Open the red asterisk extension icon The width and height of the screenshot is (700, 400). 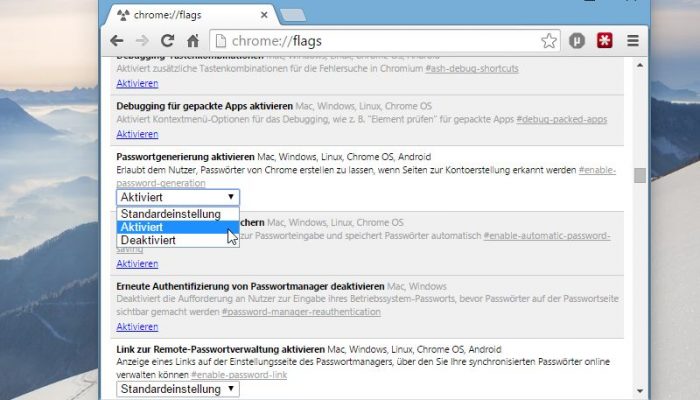(604, 41)
